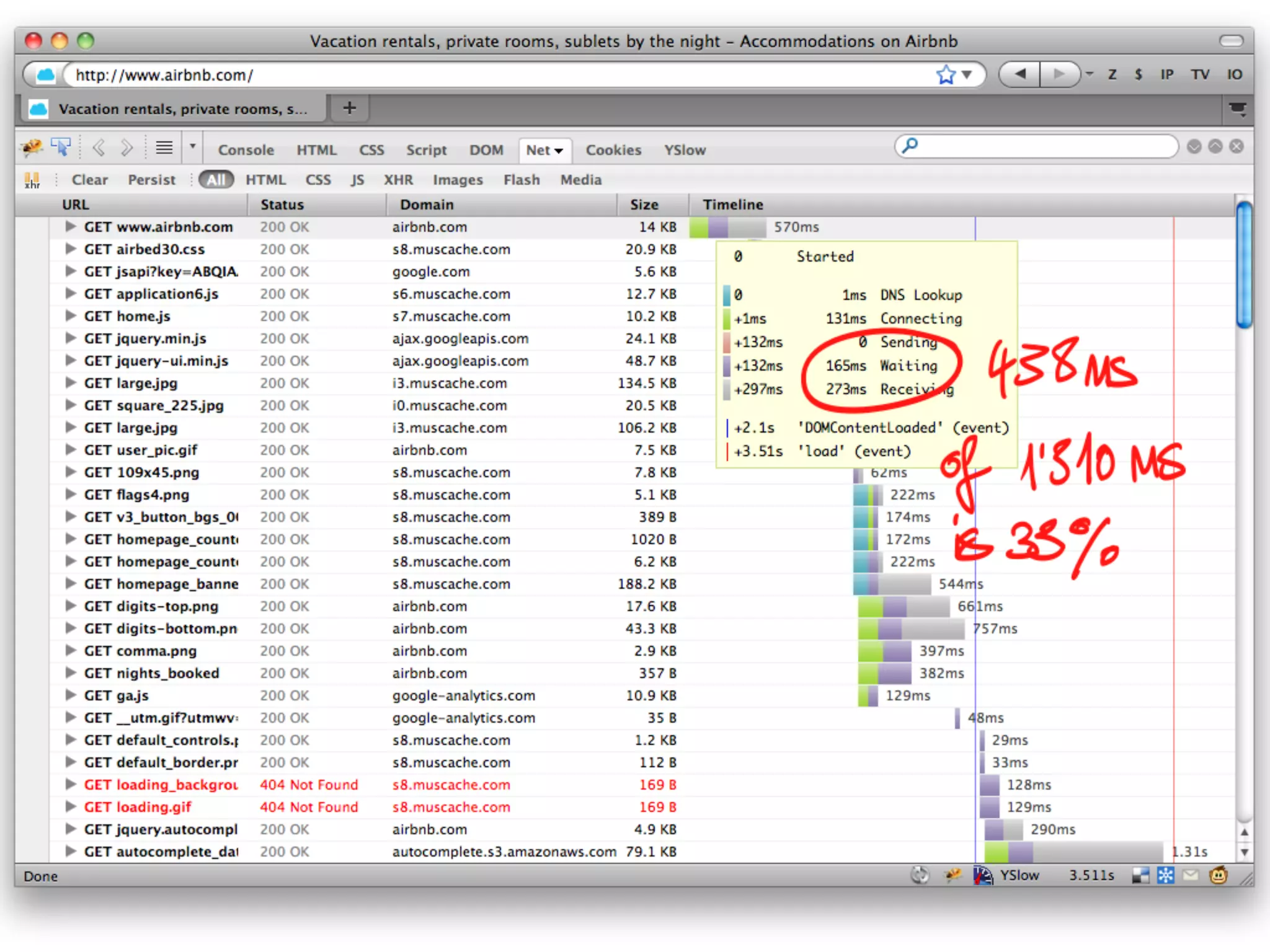The image size is (1270, 952).
Task: Open the Net tab dropdown arrow
Action: [x=559, y=151]
